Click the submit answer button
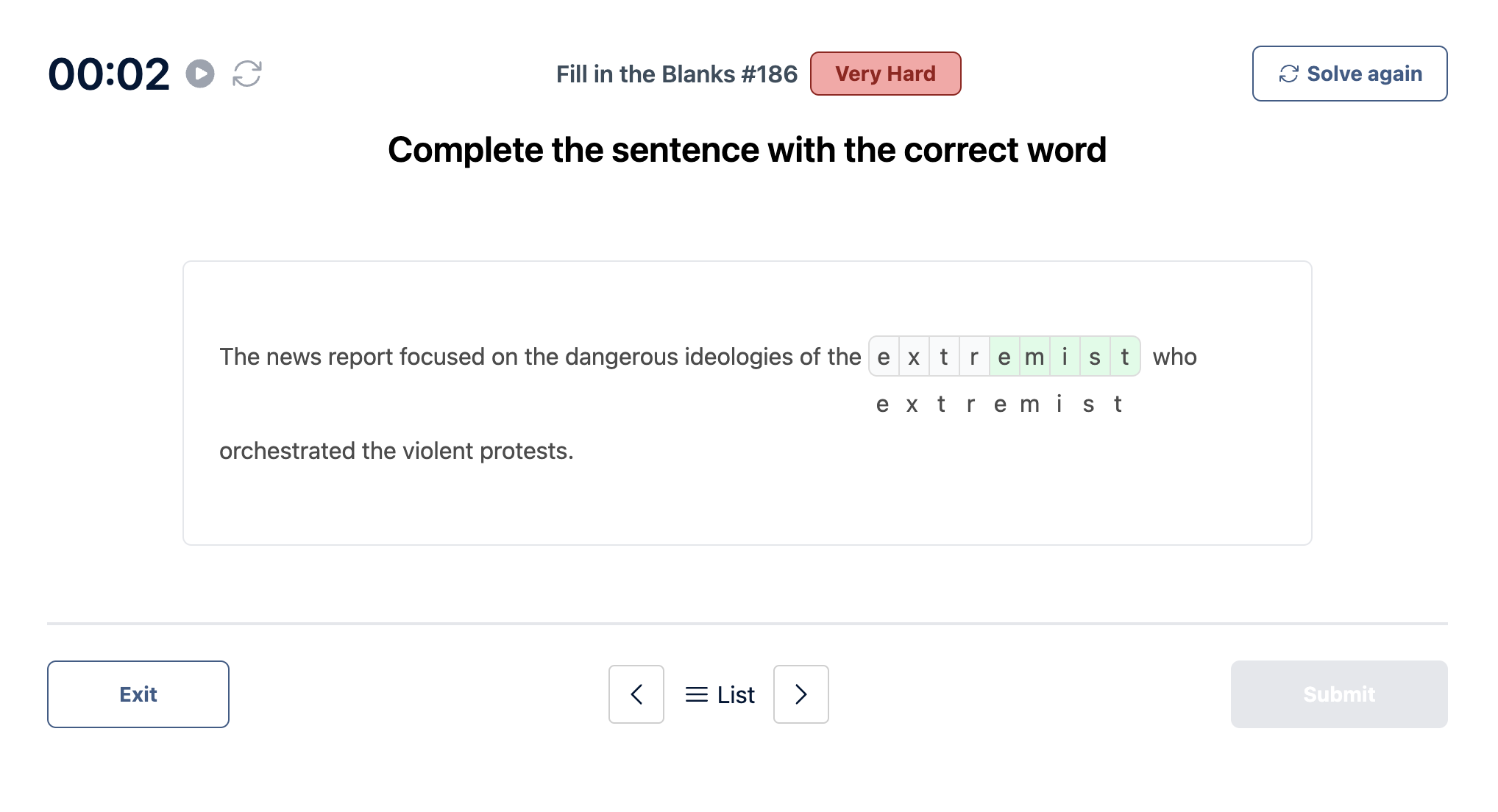1498x812 pixels. [x=1338, y=693]
